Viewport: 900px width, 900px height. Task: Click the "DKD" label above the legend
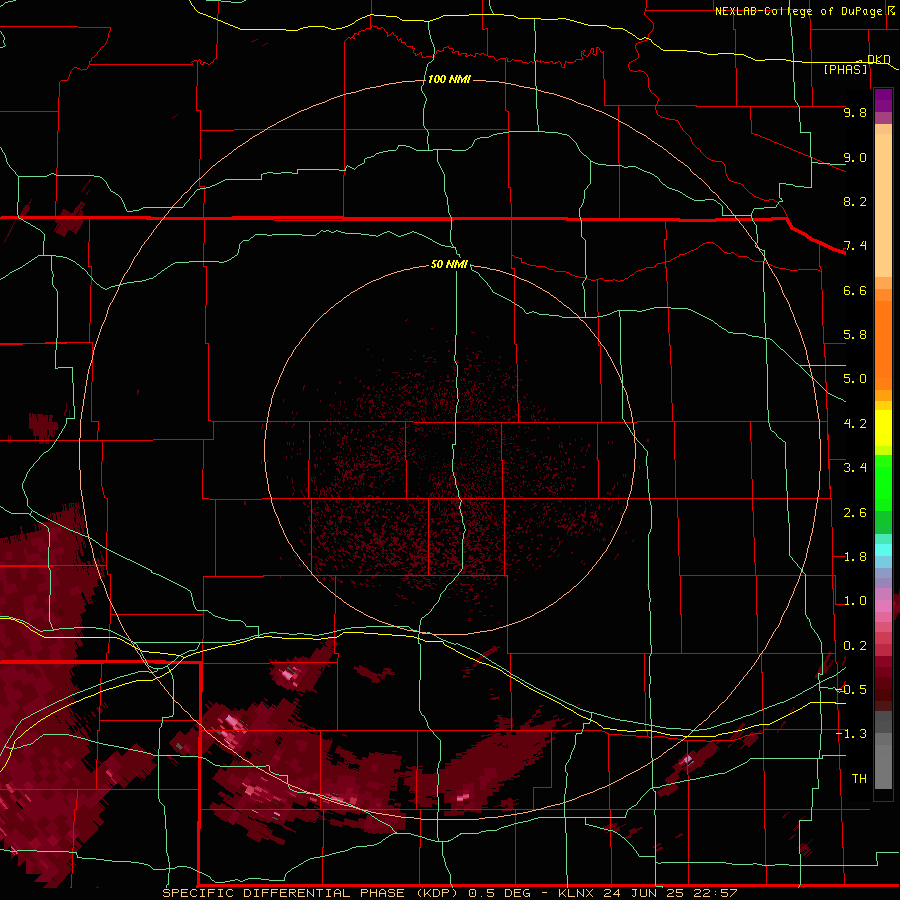click(879, 59)
